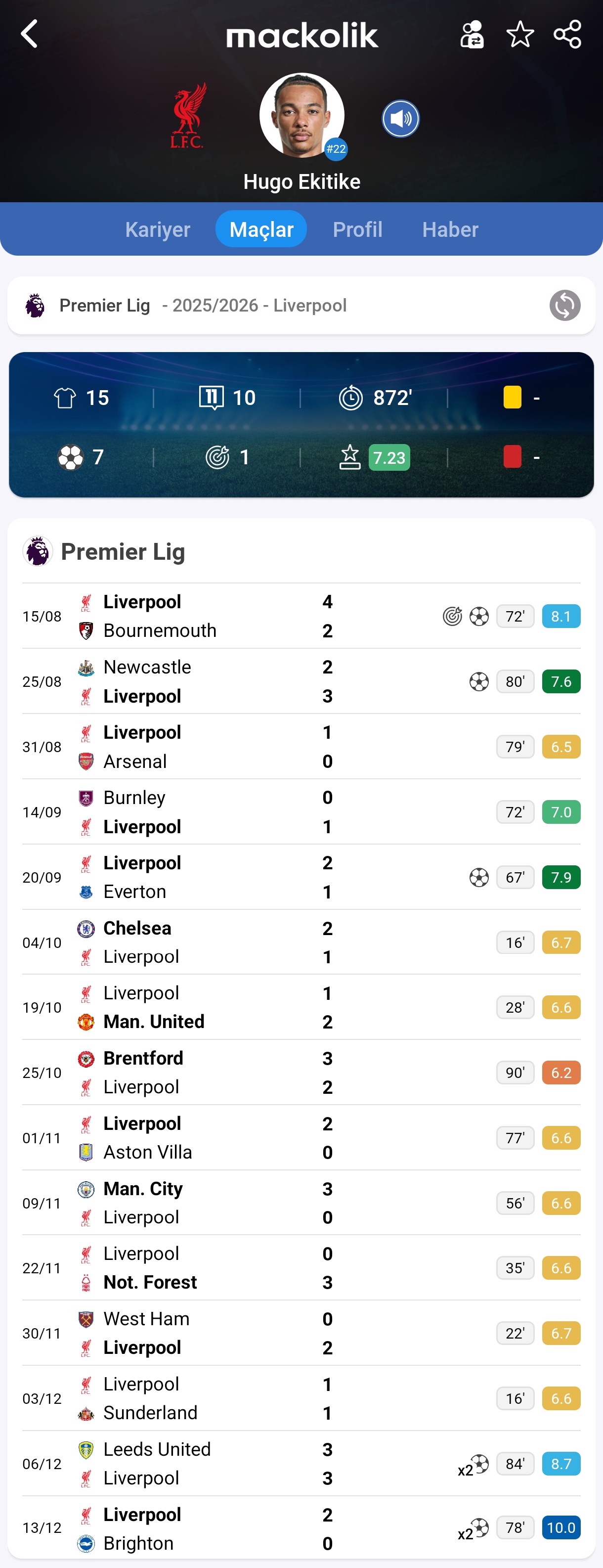Viewport: 603px width, 1568px height.
Task: Open the Haber tab
Action: tap(450, 229)
